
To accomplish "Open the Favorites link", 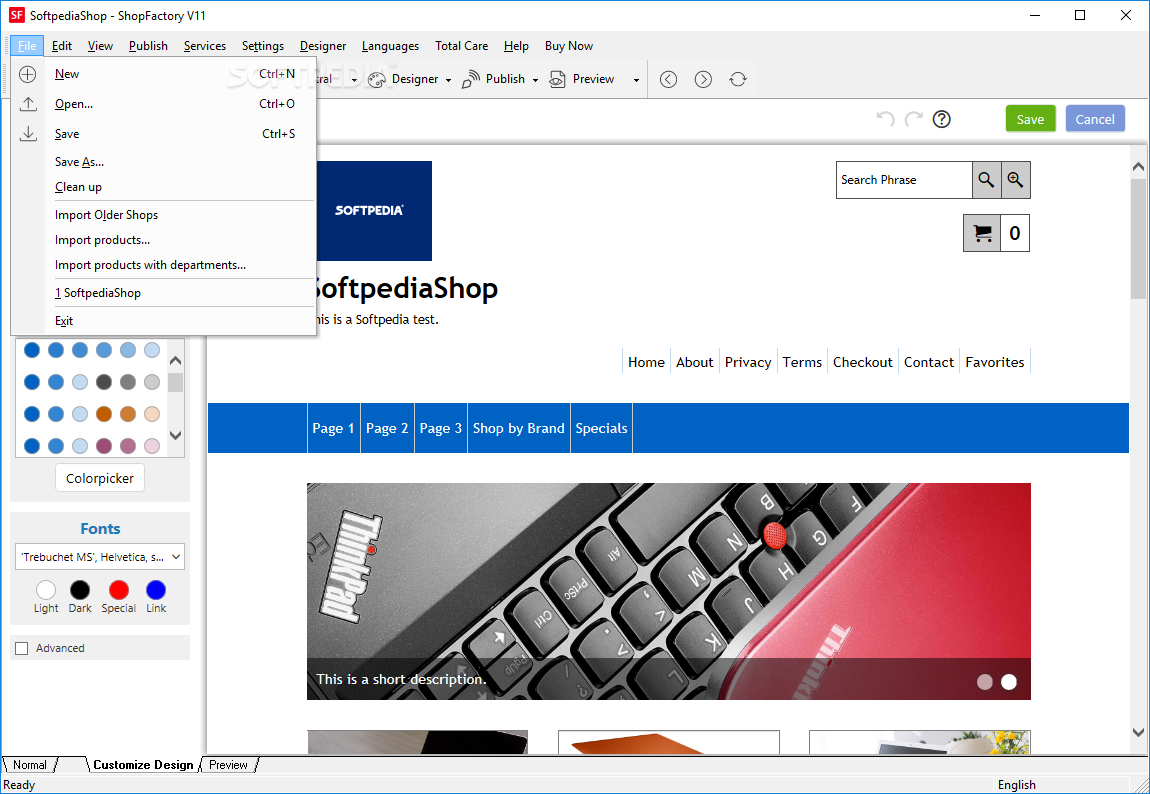I will coord(995,362).
